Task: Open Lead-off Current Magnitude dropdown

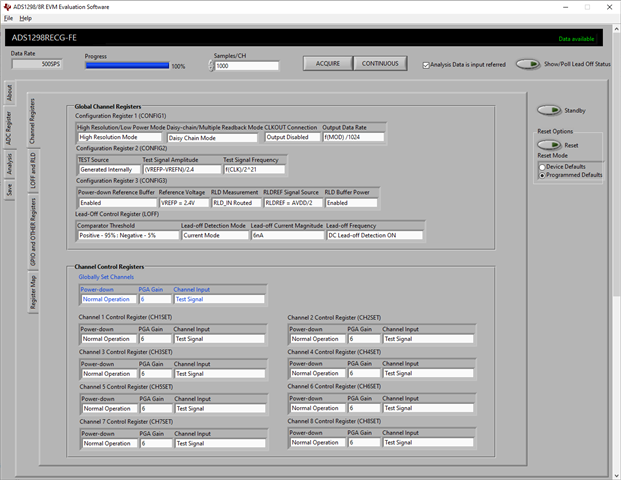Action: [288, 235]
